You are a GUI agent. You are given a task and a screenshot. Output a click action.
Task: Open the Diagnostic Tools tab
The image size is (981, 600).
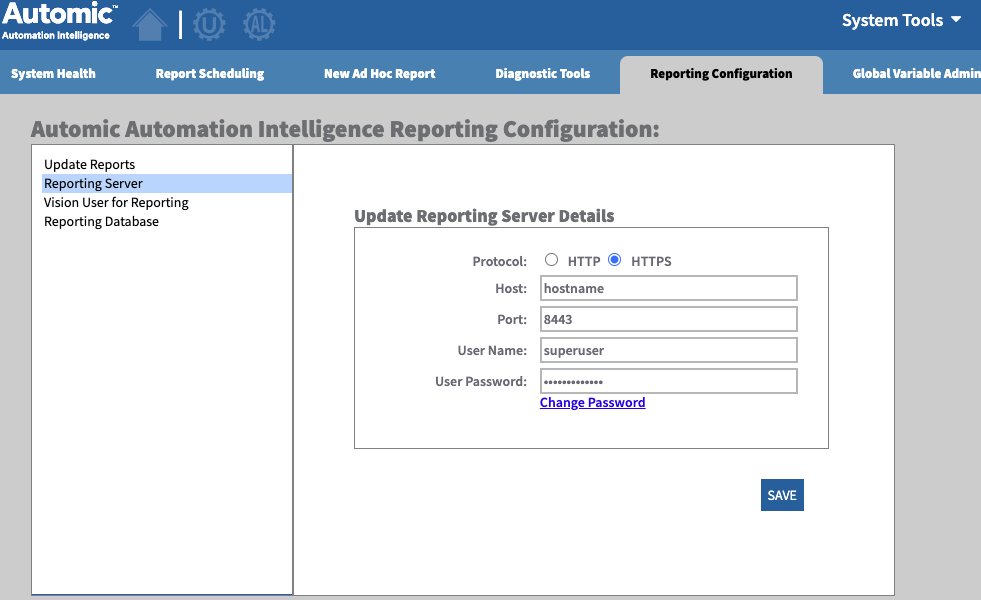[542, 73]
